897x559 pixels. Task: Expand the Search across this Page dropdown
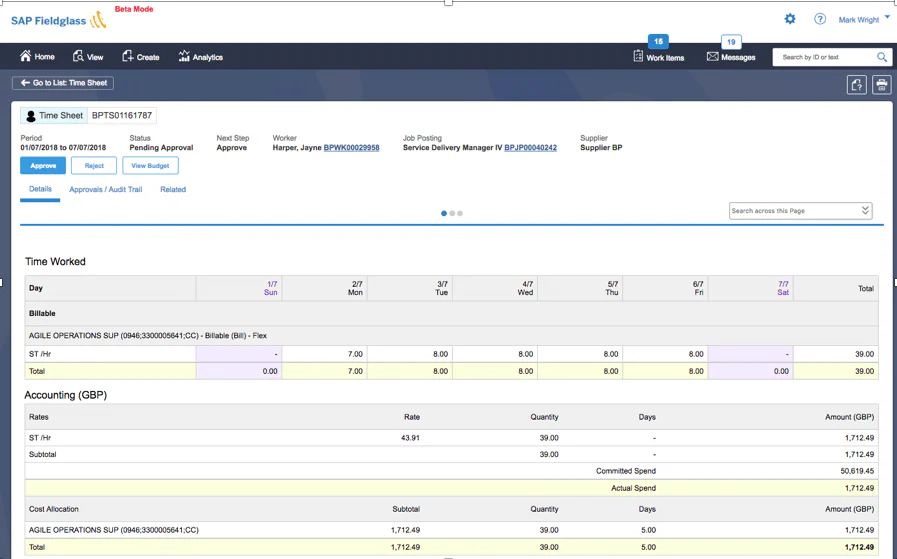pyautogui.click(x=865, y=211)
